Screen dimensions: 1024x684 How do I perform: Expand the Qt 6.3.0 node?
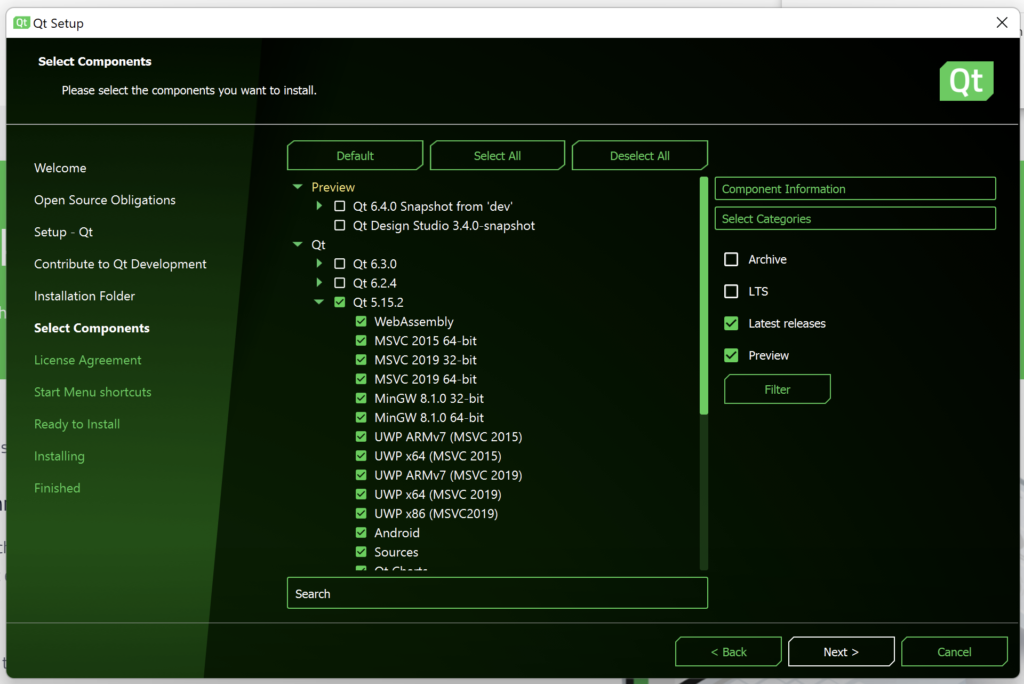(319, 263)
